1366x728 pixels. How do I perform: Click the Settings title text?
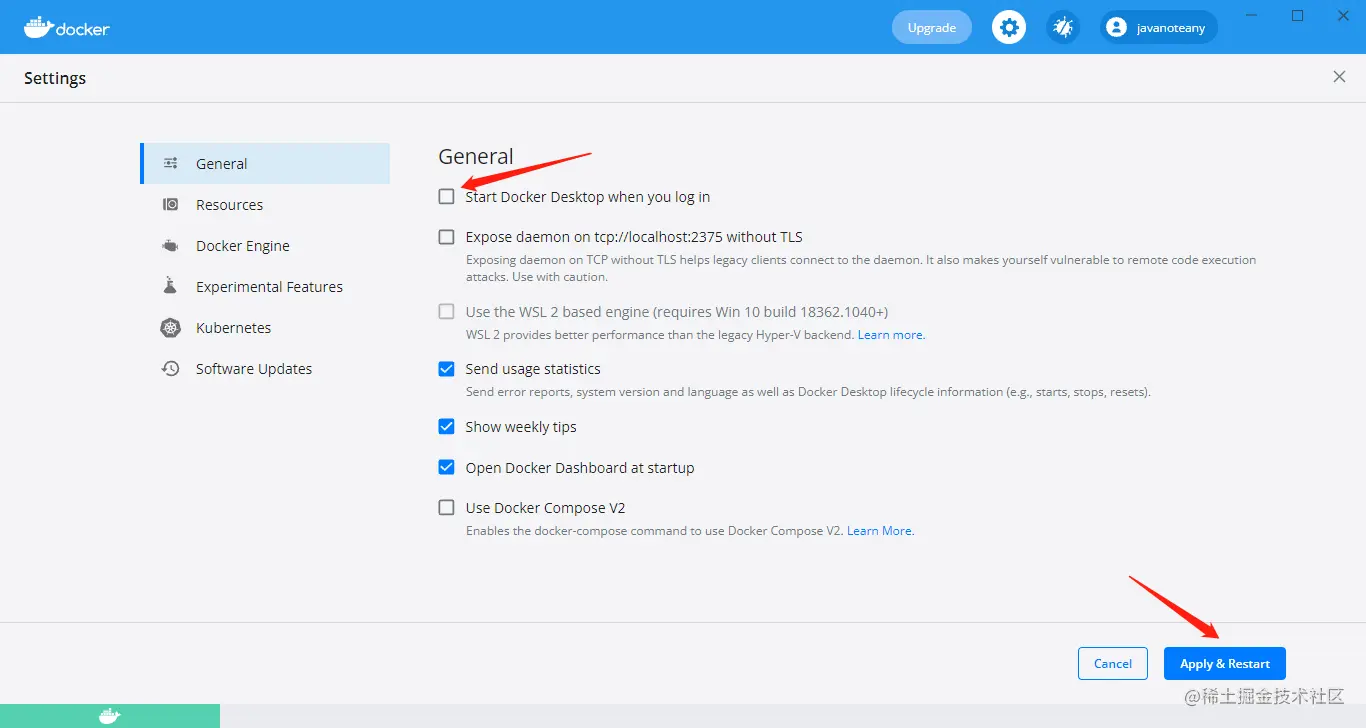click(55, 78)
